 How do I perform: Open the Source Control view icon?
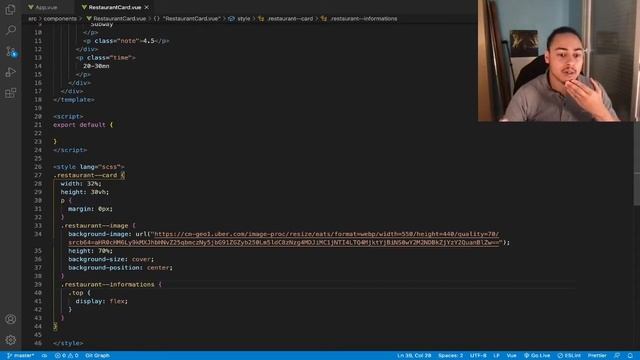[11, 51]
